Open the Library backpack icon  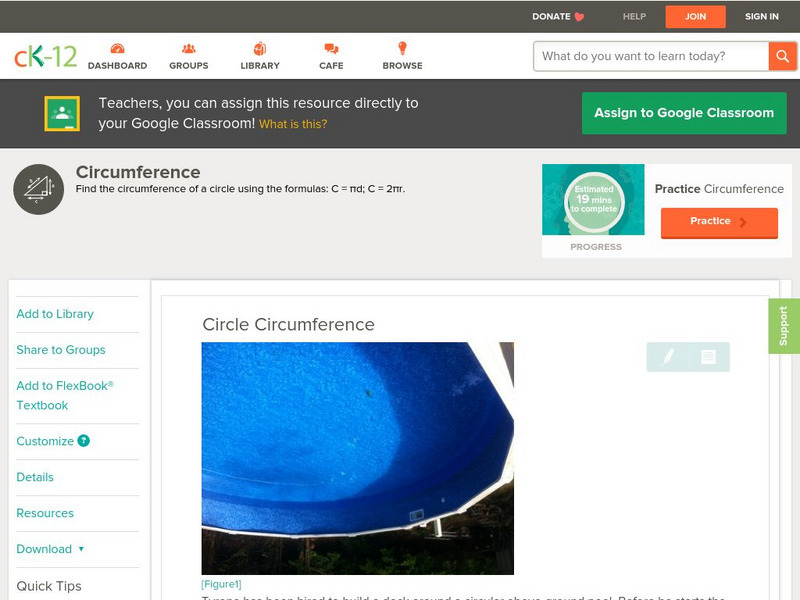[260, 48]
